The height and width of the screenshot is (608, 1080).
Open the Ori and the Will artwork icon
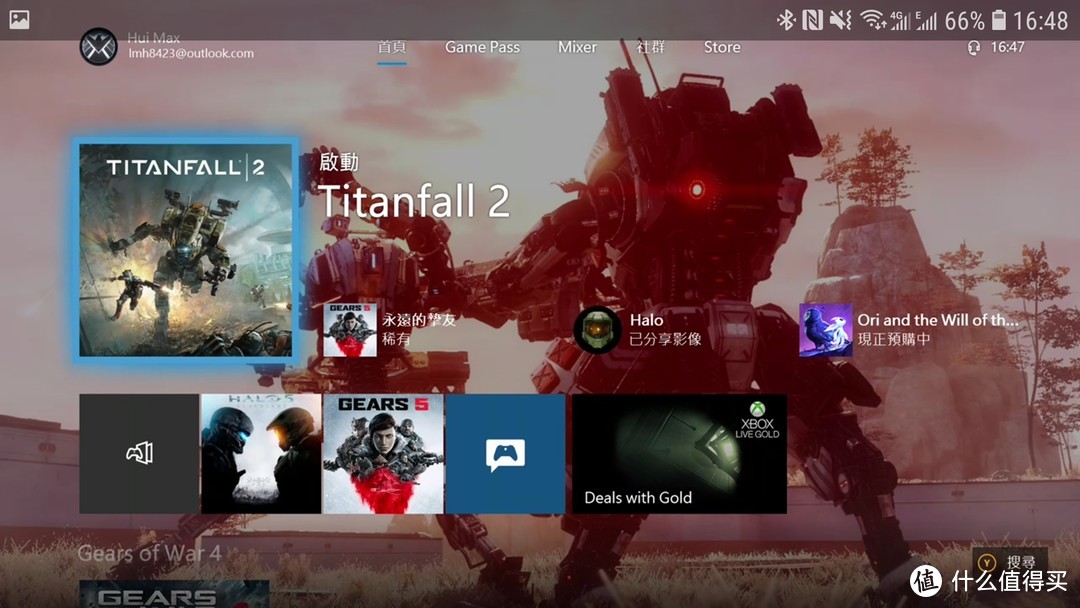[x=826, y=331]
